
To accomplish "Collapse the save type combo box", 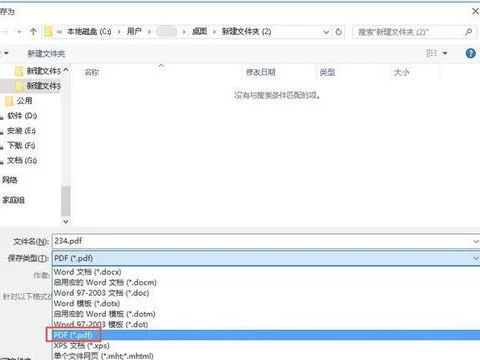I will (476, 258).
